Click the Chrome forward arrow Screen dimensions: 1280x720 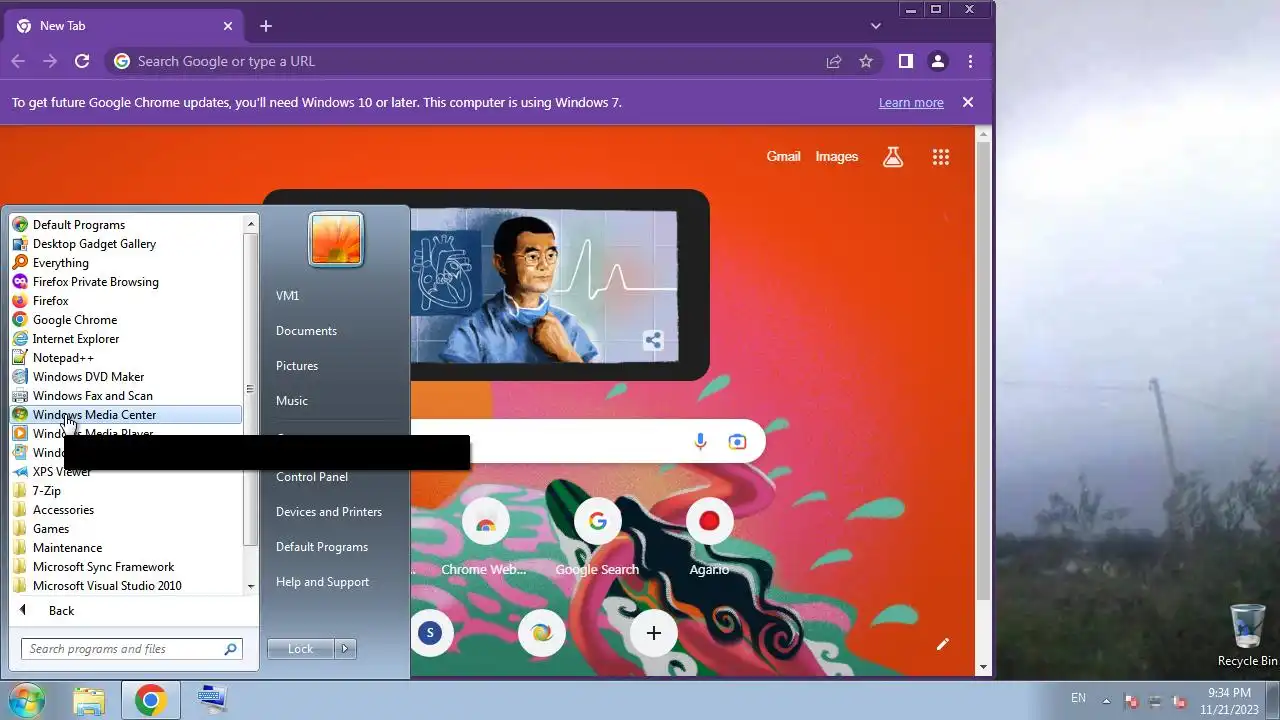50,61
